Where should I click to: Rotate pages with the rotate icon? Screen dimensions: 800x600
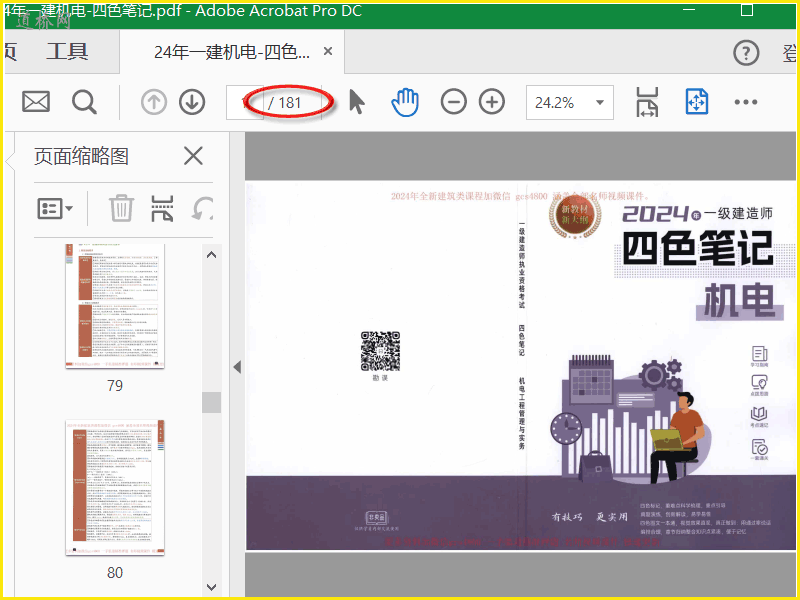point(203,209)
